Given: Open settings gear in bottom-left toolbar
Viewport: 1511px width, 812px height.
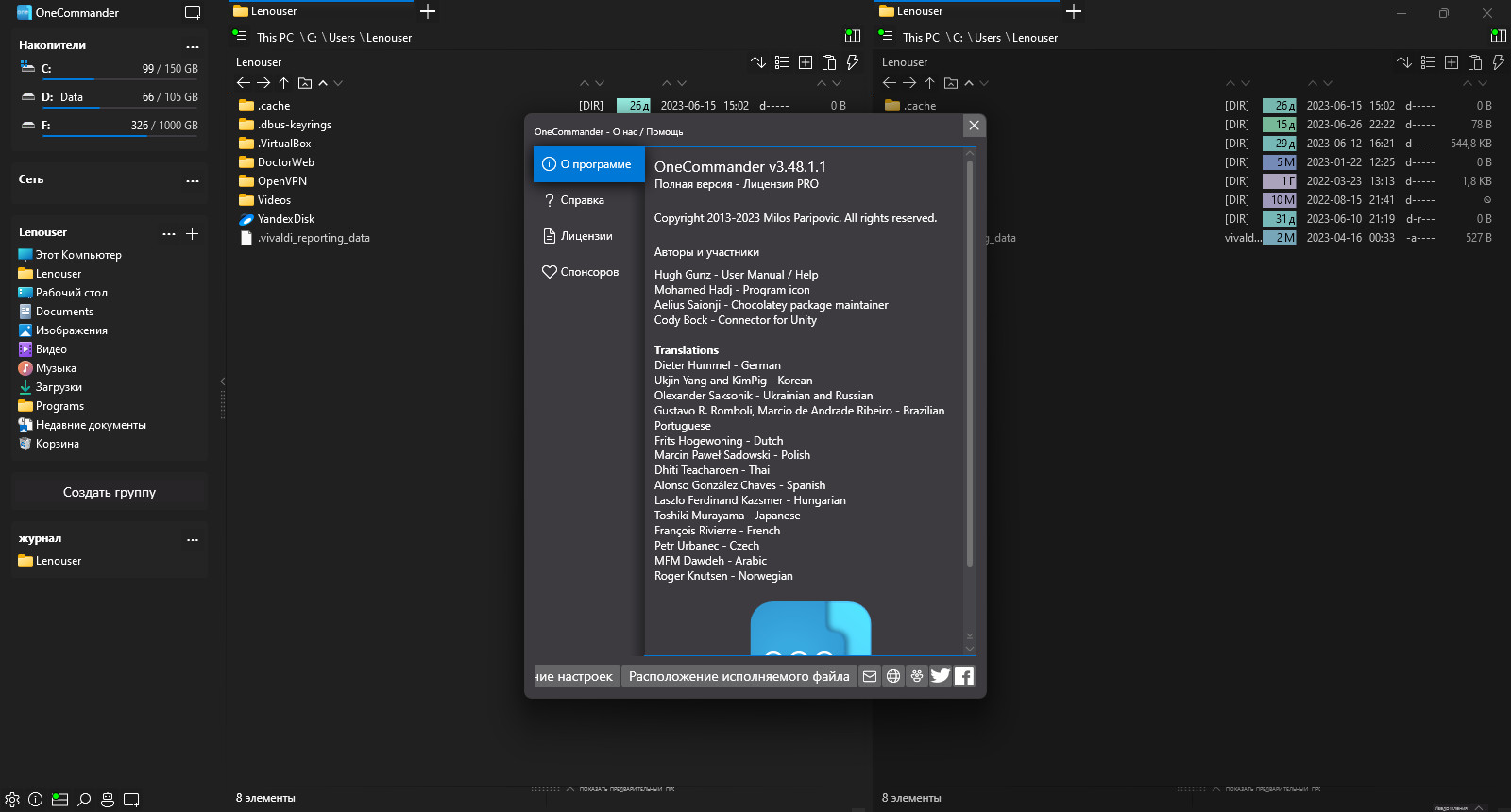Looking at the screenshot, I should point(12,799).
